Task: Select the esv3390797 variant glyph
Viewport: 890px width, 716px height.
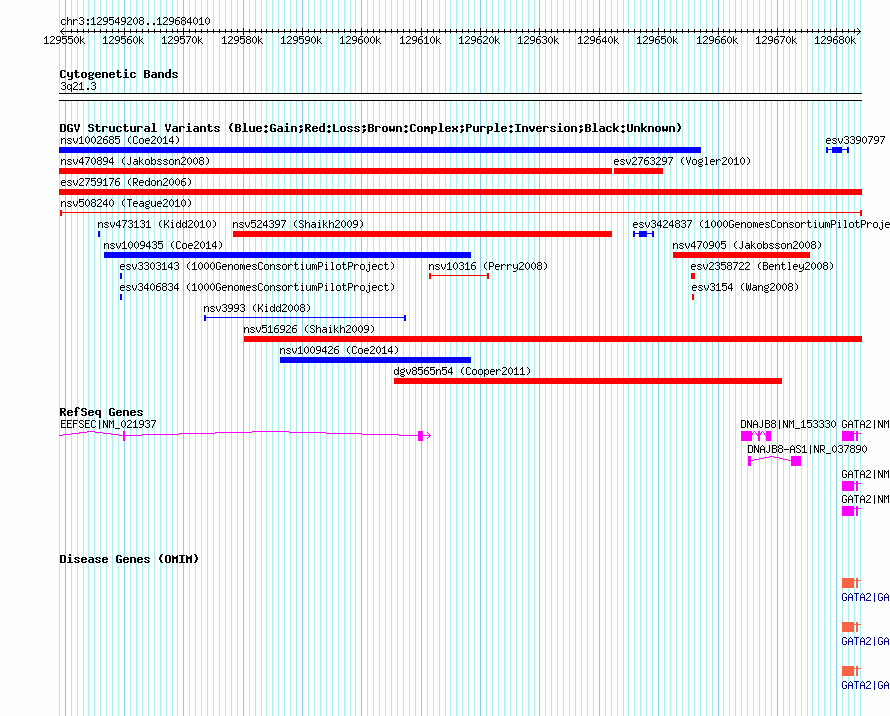Action: pos(837,150)
